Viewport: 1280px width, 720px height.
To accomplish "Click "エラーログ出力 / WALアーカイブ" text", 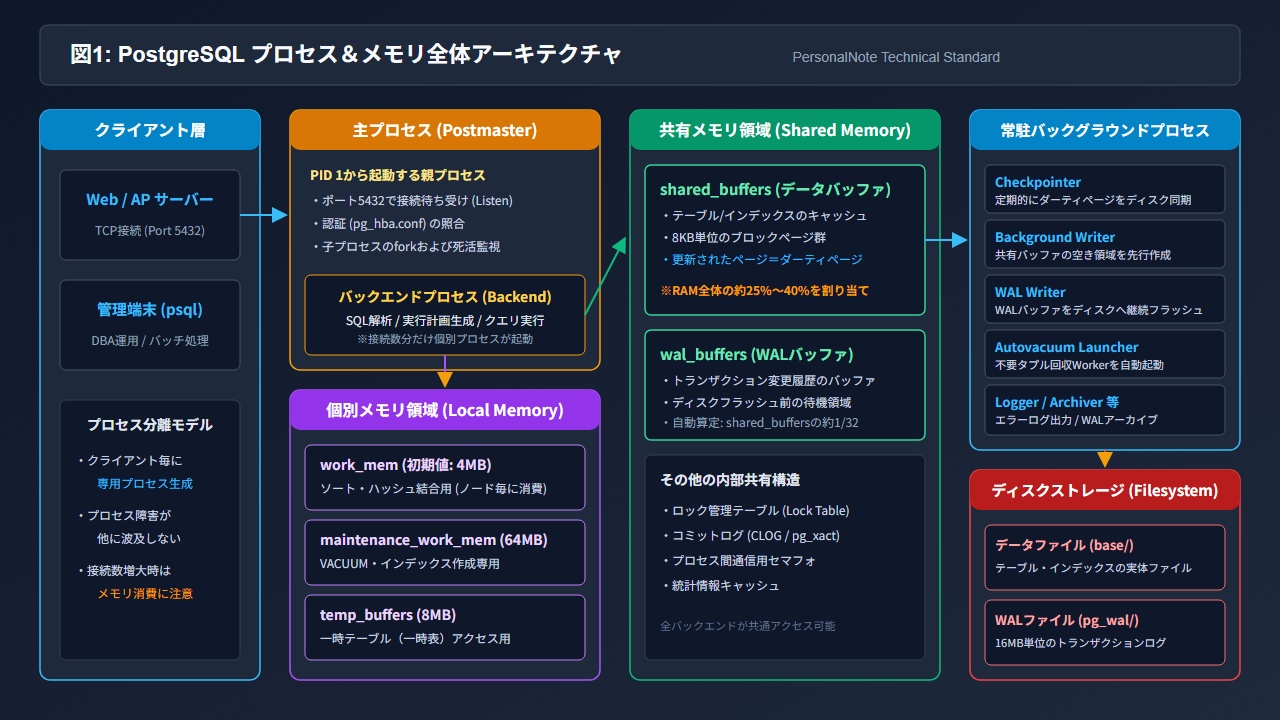I will click(x=1076, y=420).
